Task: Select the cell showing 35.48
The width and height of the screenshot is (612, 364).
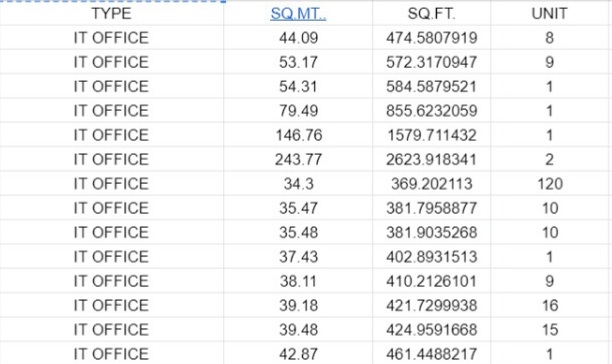Action: pos(298,232)
